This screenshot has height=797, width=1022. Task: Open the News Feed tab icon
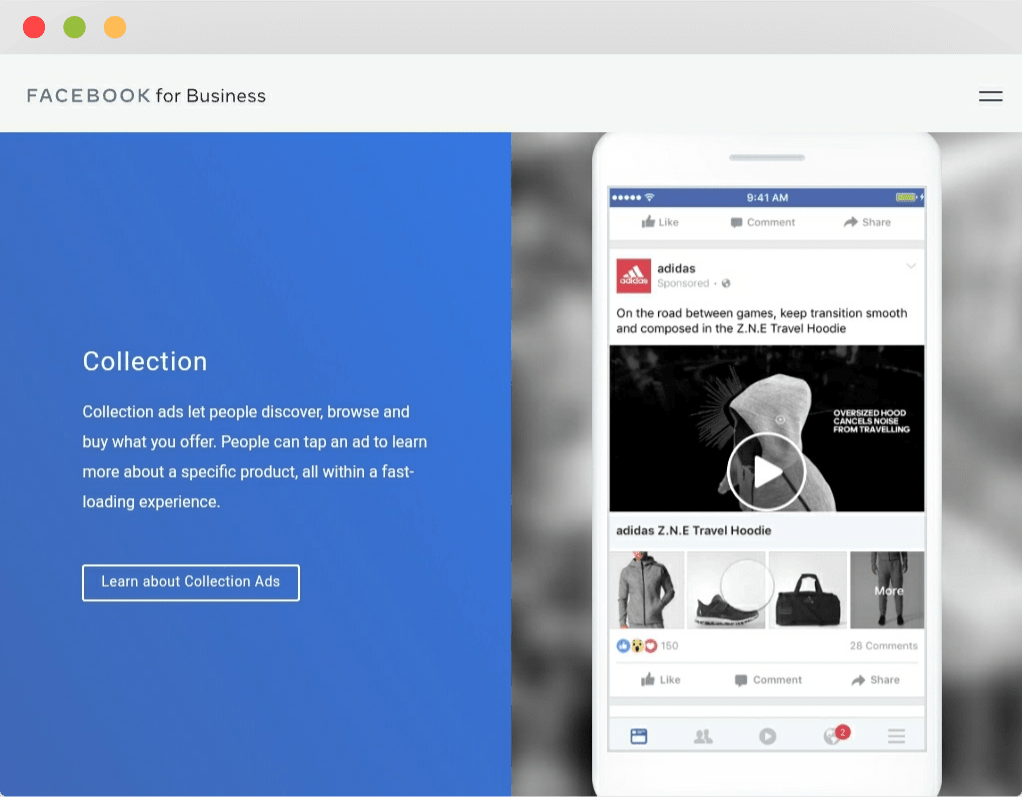639,736
